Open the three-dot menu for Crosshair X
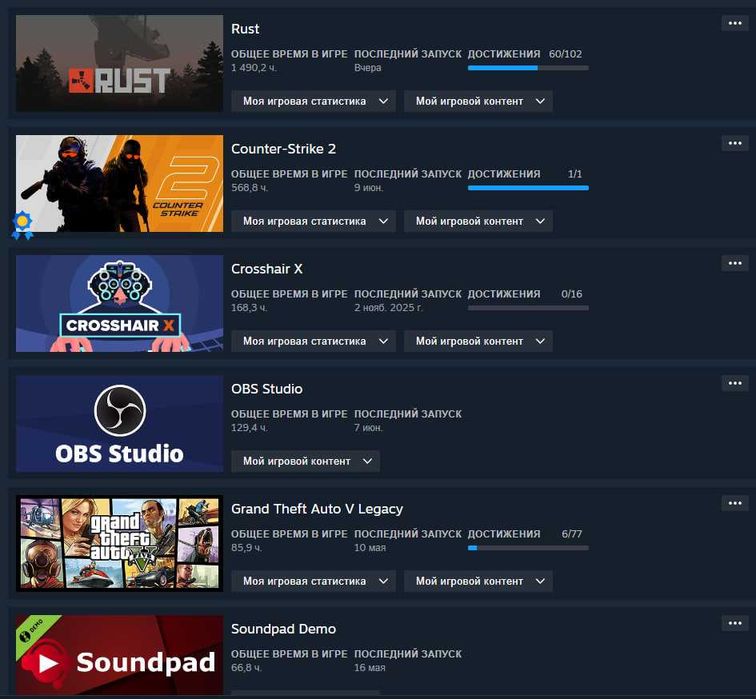The image size is (756, 699). coord(735,263)
